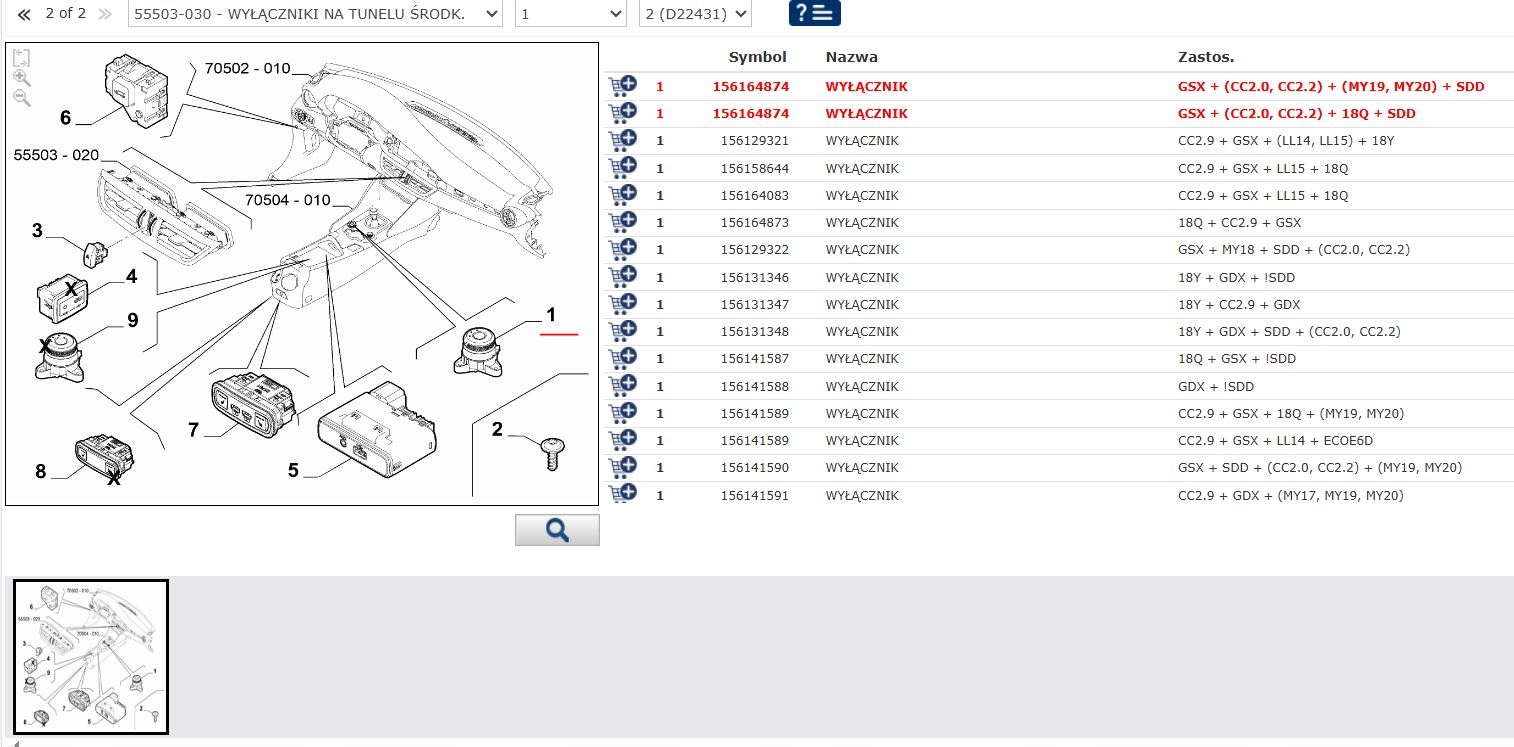Add part 156141588 to cart
Image resolution: width=1514 pixels, height=747 pixels.
[622, 384]
